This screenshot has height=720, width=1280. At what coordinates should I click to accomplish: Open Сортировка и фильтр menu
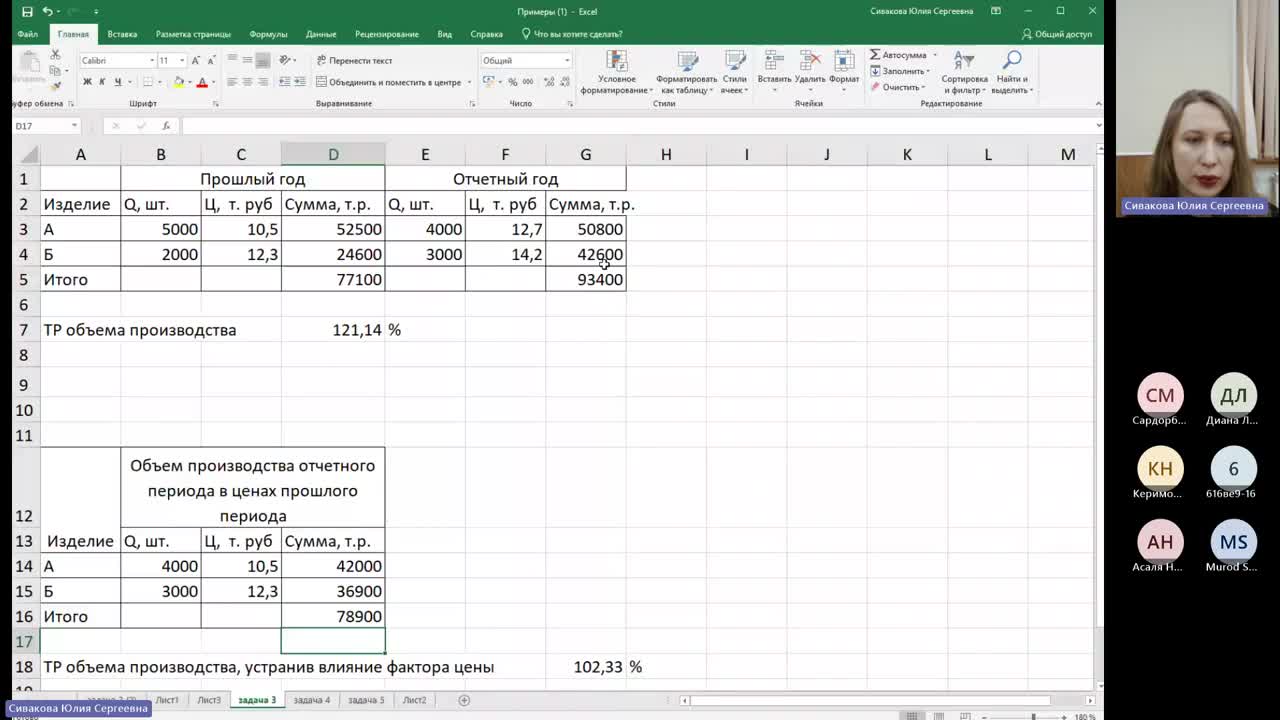pyautogui.click(x=964, y=73)
